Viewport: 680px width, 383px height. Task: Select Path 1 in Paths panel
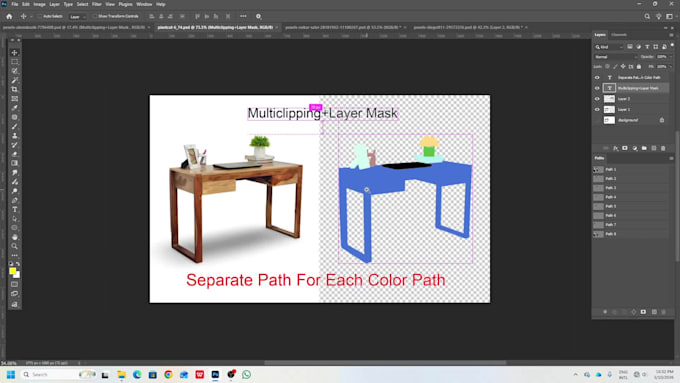[x=631, y=170]
